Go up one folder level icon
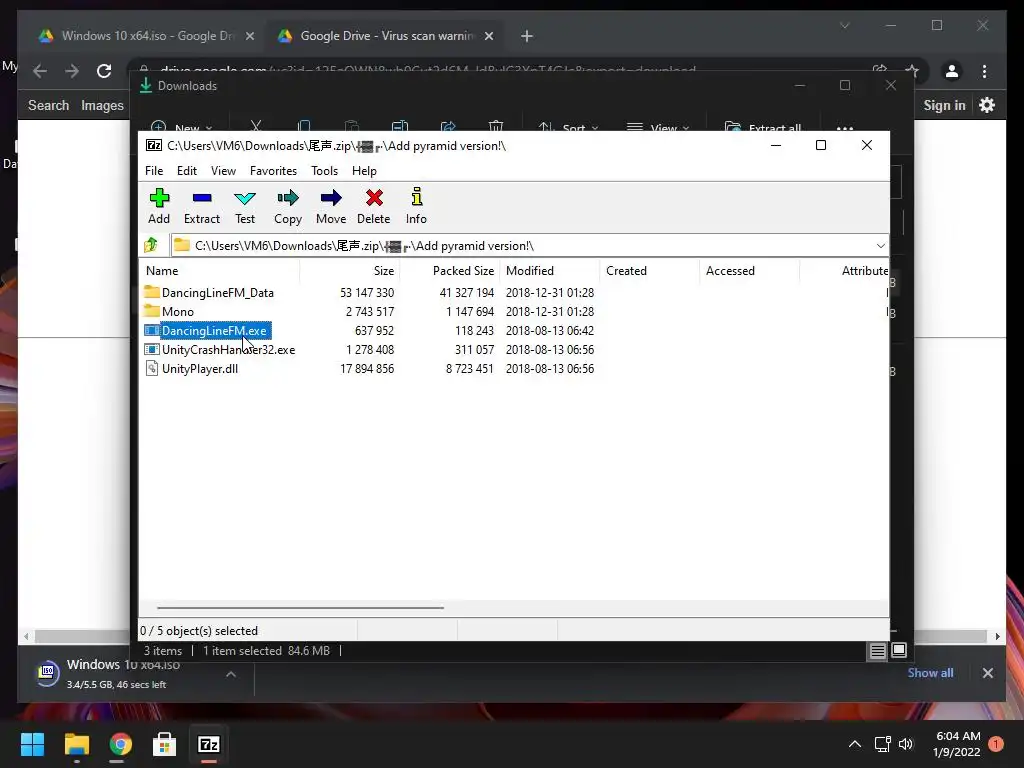The width and height of the screenshot is (1024, 768). (152, 245)
